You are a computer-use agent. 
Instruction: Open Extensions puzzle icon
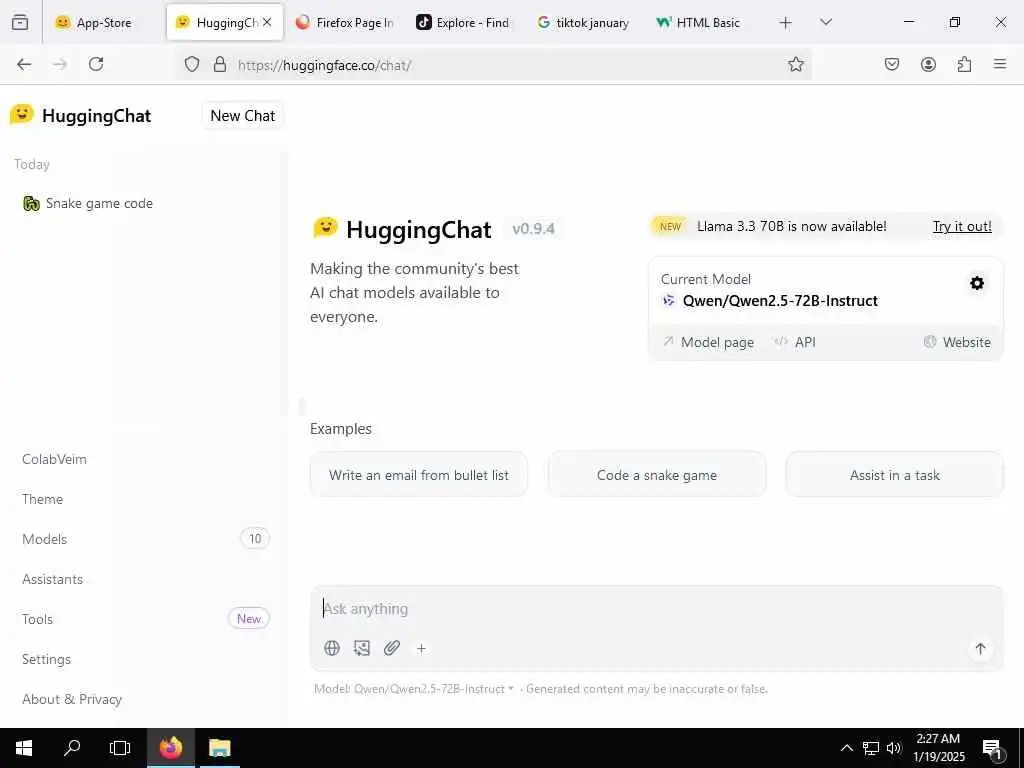[x=964, y=64]
